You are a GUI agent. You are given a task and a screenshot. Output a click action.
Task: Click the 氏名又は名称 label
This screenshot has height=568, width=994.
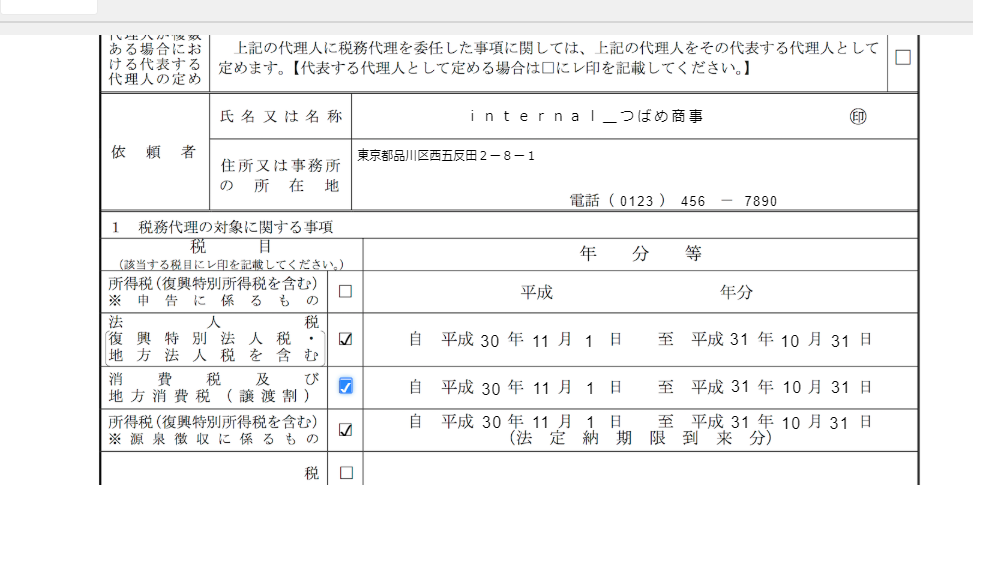click(281, 117)
